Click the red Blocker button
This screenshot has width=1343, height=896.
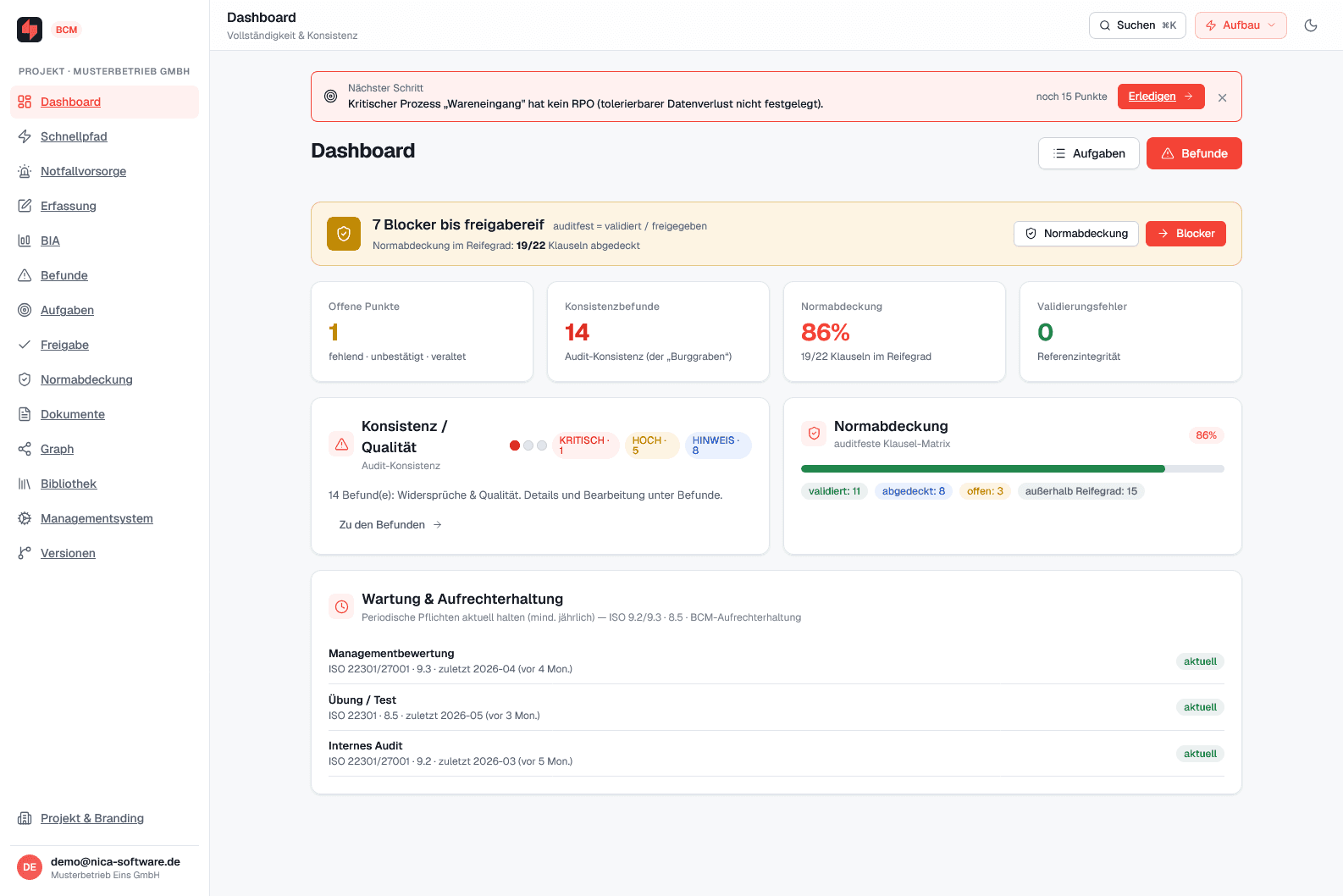[x=1185, y=234]
